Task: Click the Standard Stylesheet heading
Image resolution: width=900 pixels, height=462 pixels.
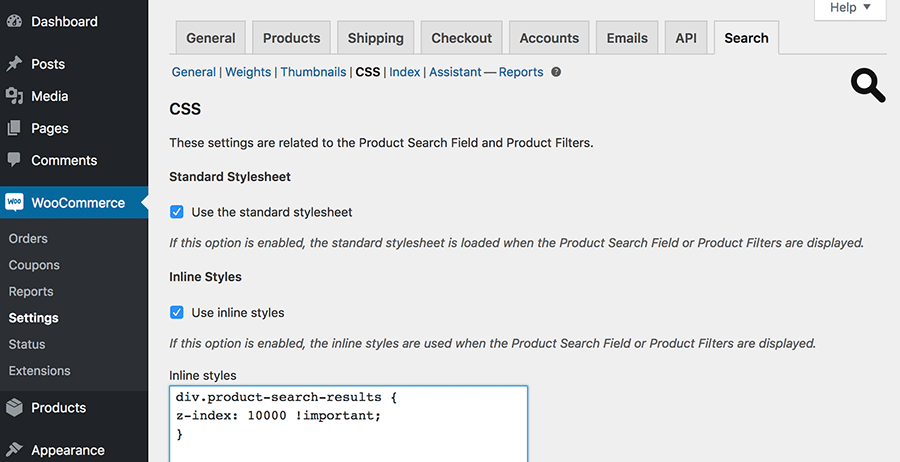Action: tap(230, 177)
